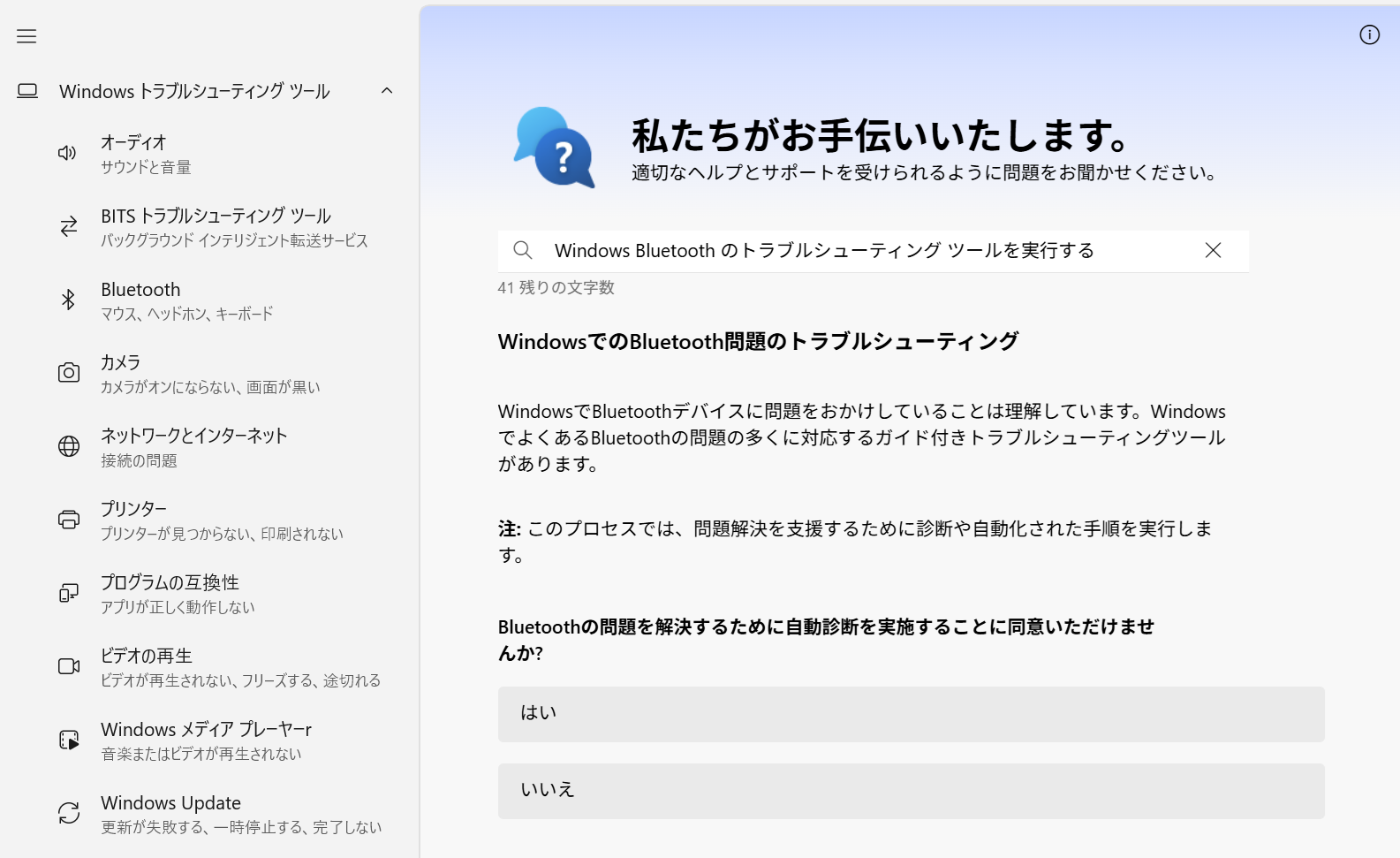The image size is (1400, 858).
Task: Click the カメラ camera icon
Action: point(68,373)
